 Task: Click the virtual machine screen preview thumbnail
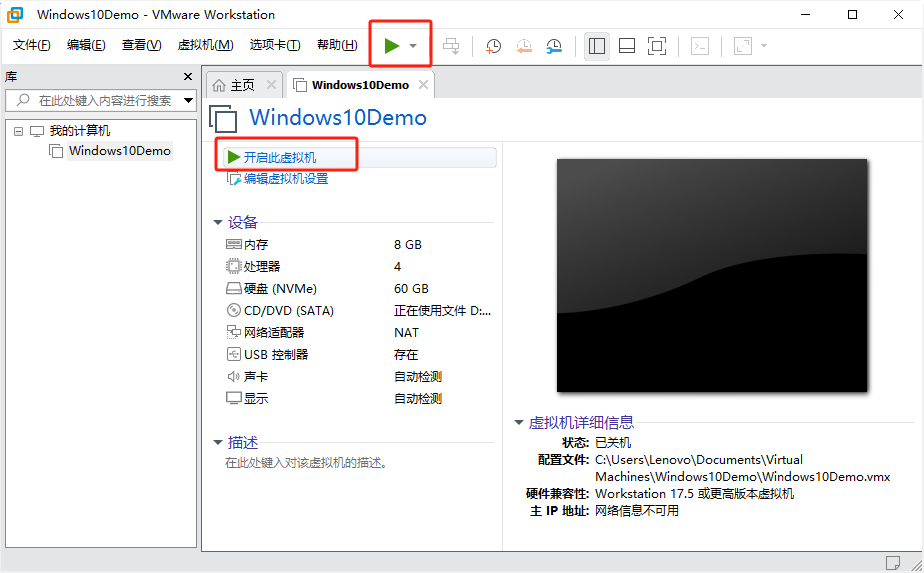(712, 275)
